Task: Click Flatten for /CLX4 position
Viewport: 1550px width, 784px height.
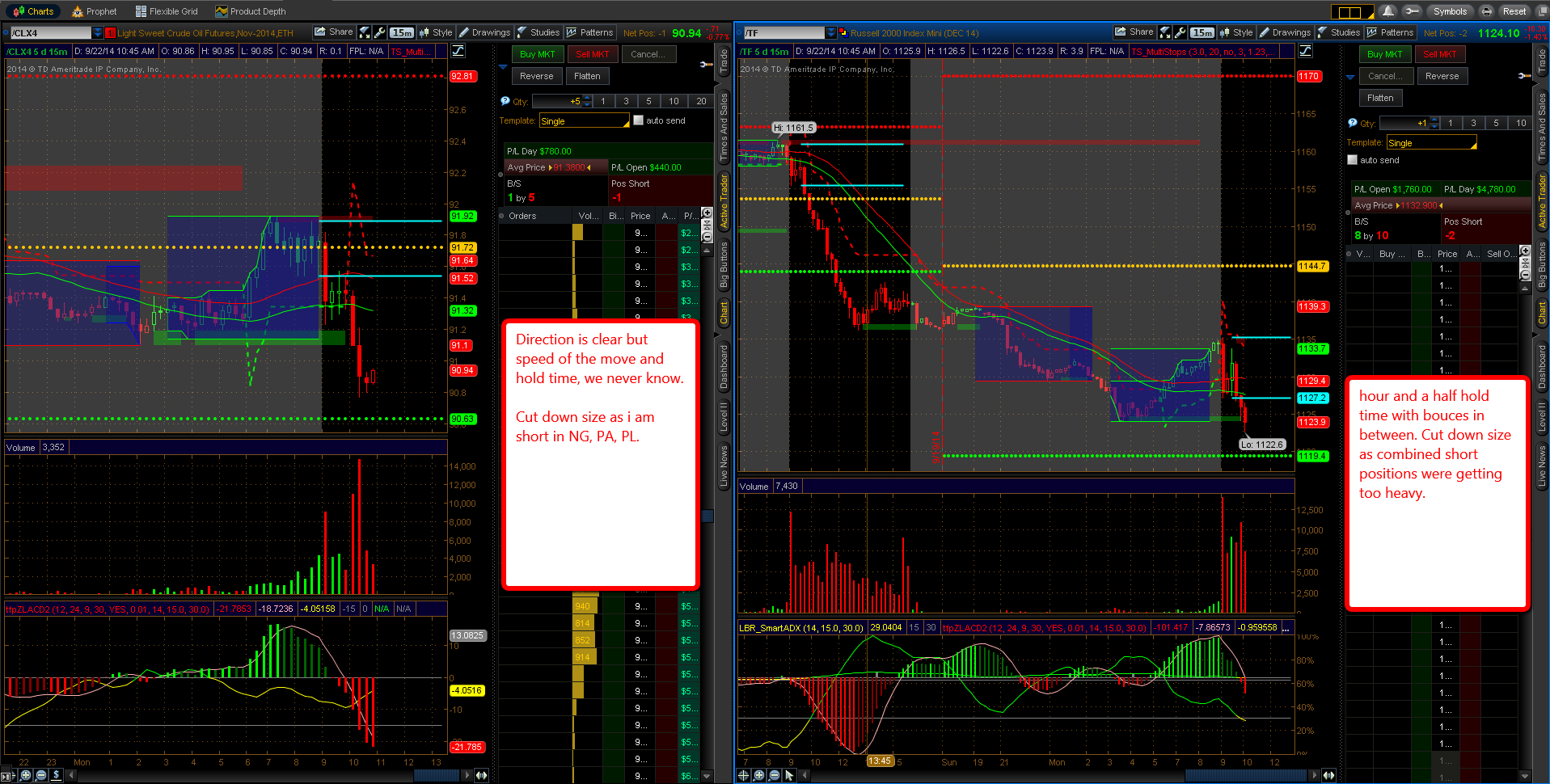Action: tap(587, 76)
